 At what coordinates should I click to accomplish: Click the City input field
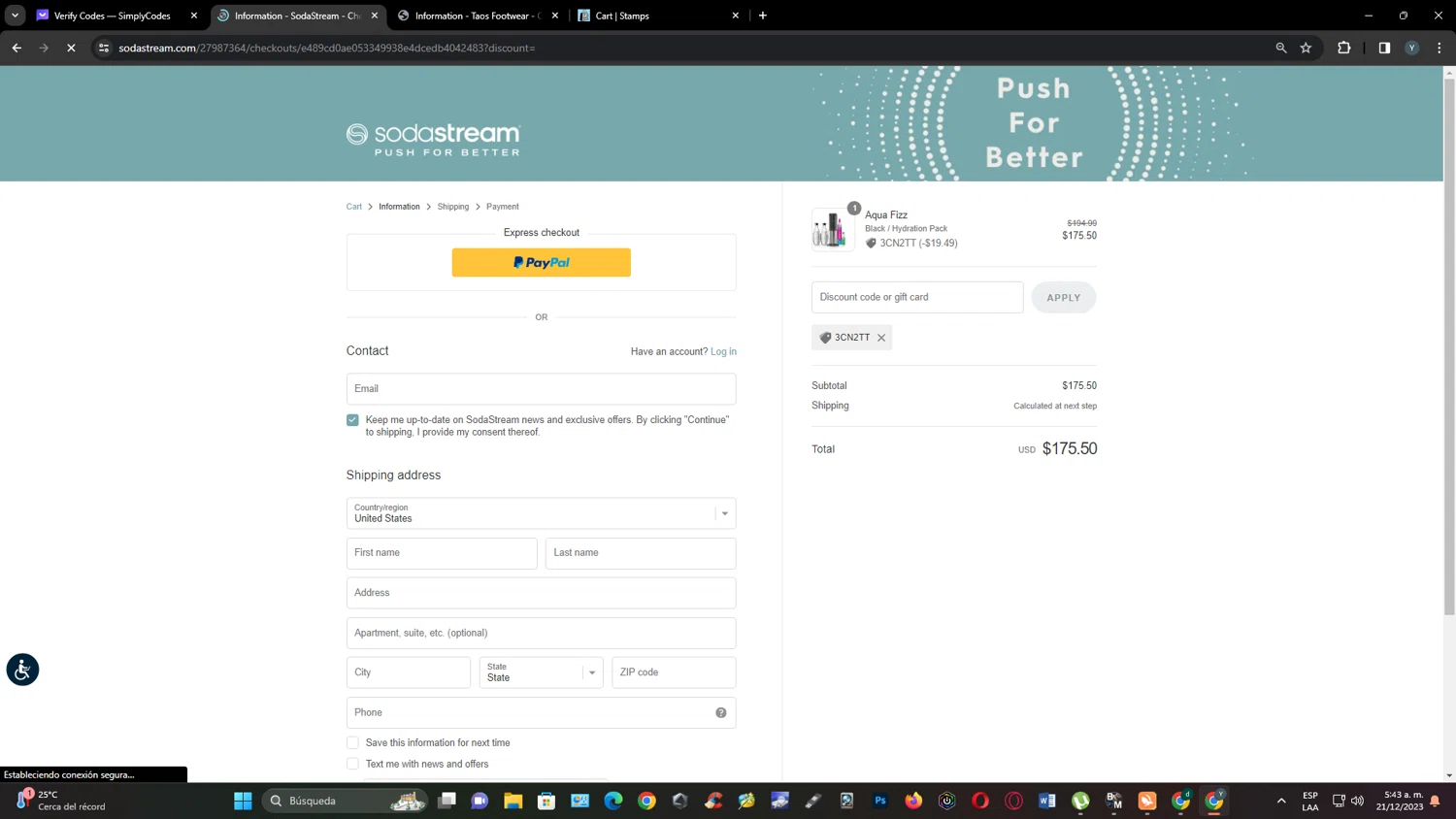tap(409, 672)
